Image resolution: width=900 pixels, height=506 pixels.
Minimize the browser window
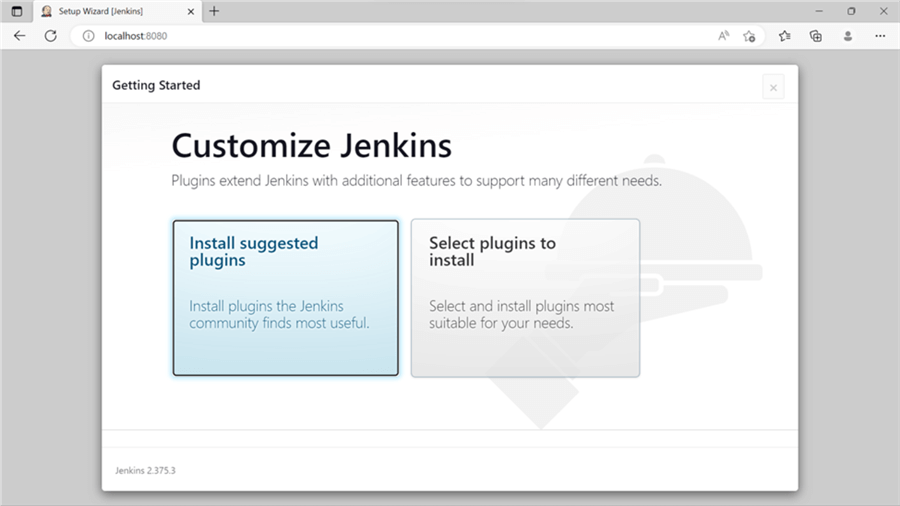pos(819,11)
